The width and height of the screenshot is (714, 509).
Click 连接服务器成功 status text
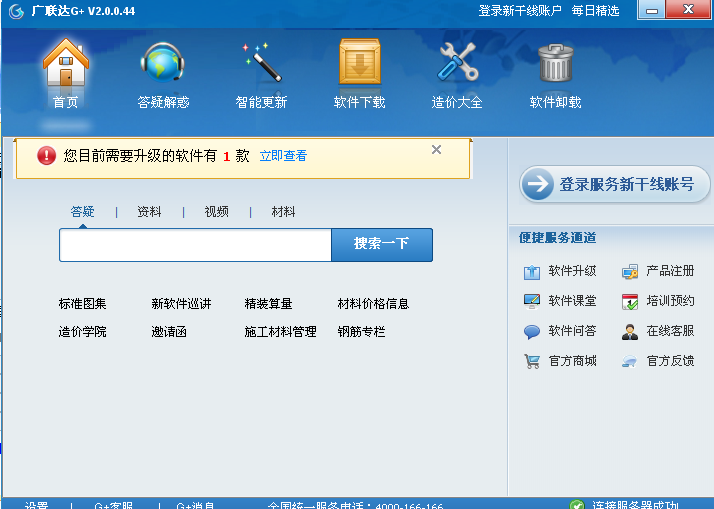click(x=635, y=505)
